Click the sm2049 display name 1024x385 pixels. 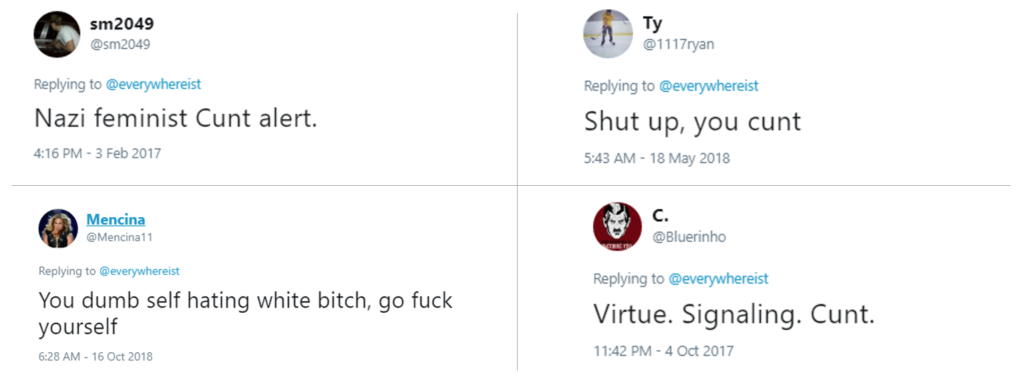121,24
